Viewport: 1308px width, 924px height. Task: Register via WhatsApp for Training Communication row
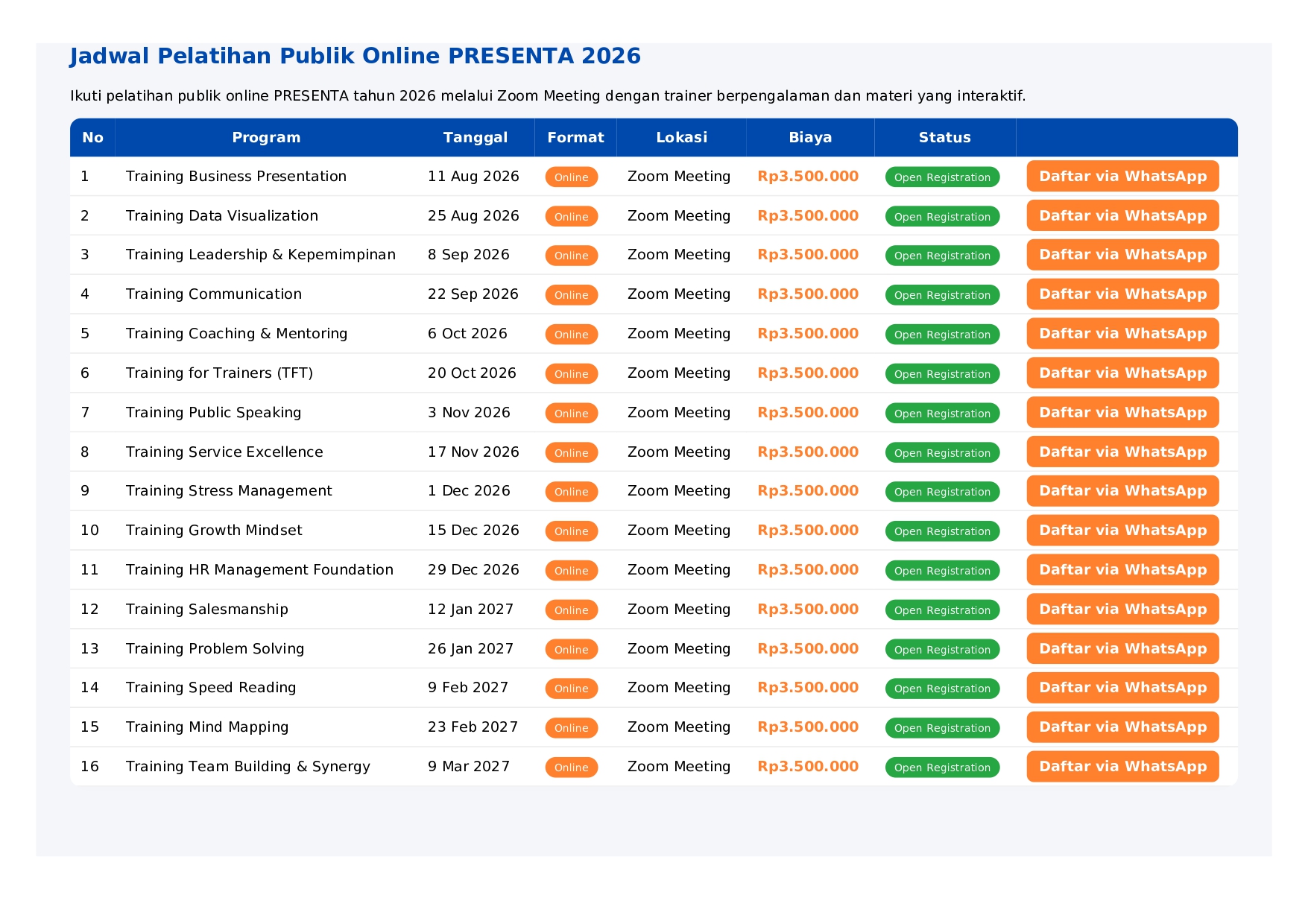[x=1122, y=294]
